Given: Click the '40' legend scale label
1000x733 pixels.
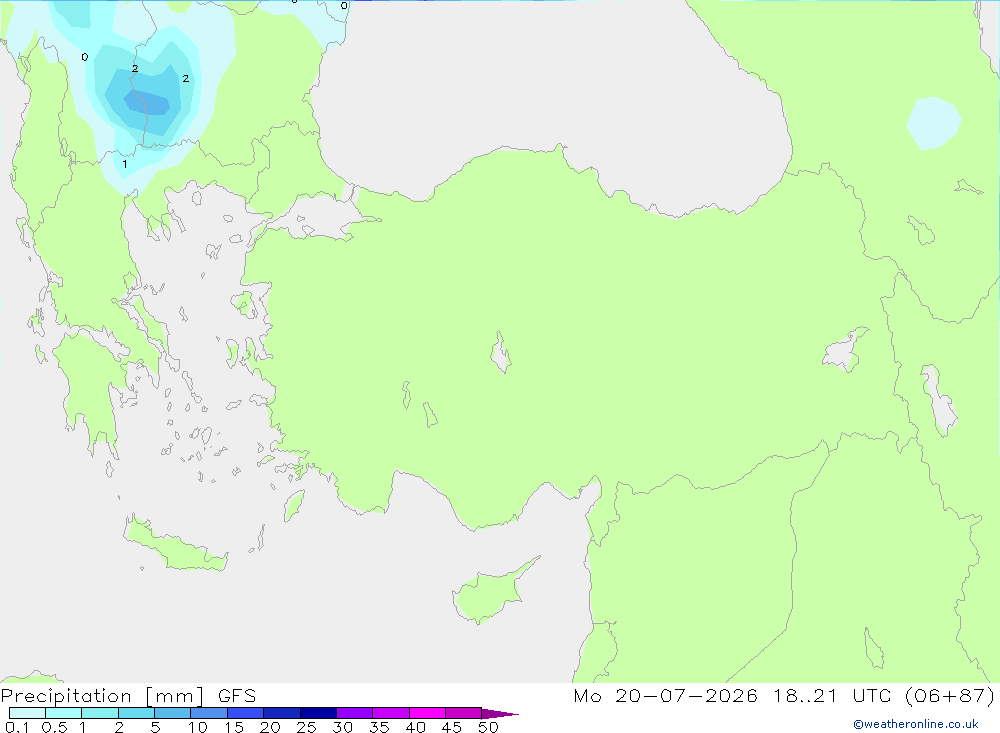Looking at the screenshot, I should coord(415,727).
